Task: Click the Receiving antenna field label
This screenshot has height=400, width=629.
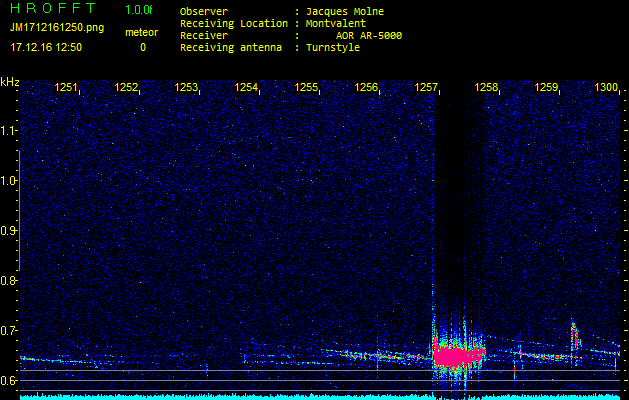Action: tap(231, 48)
